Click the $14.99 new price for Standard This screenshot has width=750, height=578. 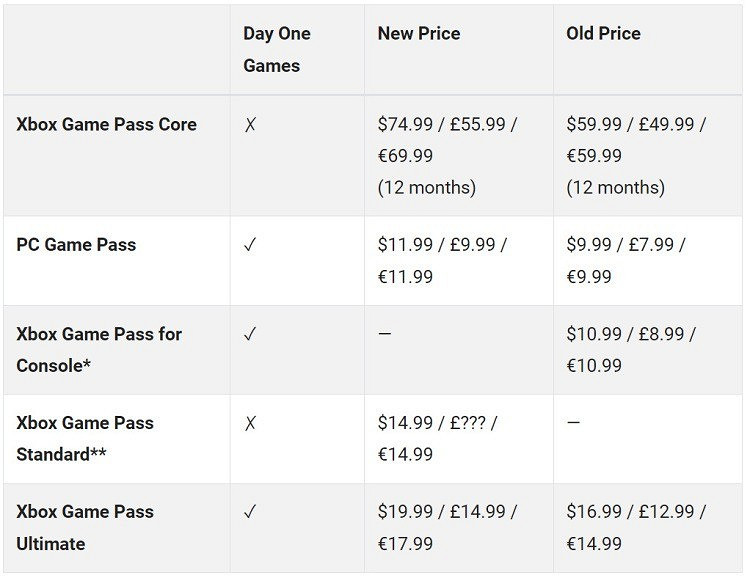click(x=405, y=423)
